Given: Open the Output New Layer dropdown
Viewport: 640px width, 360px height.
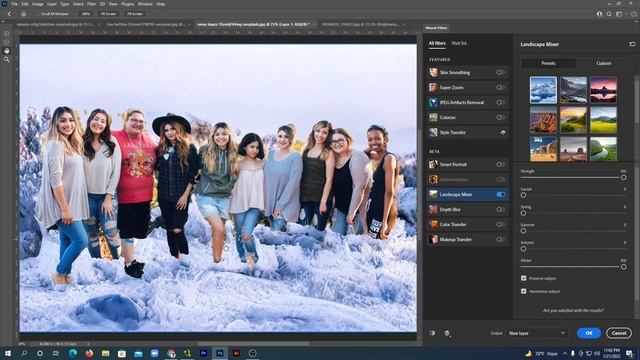Looking at the screenshot, I should click(x=537, y=333).
